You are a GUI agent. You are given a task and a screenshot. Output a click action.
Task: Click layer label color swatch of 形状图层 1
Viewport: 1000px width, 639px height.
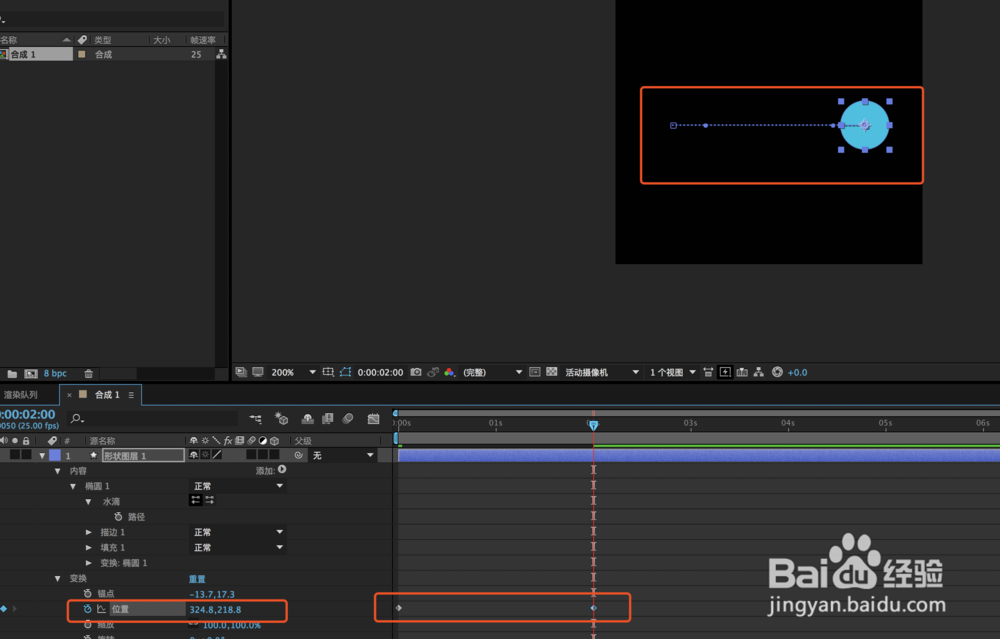point(55,455)
